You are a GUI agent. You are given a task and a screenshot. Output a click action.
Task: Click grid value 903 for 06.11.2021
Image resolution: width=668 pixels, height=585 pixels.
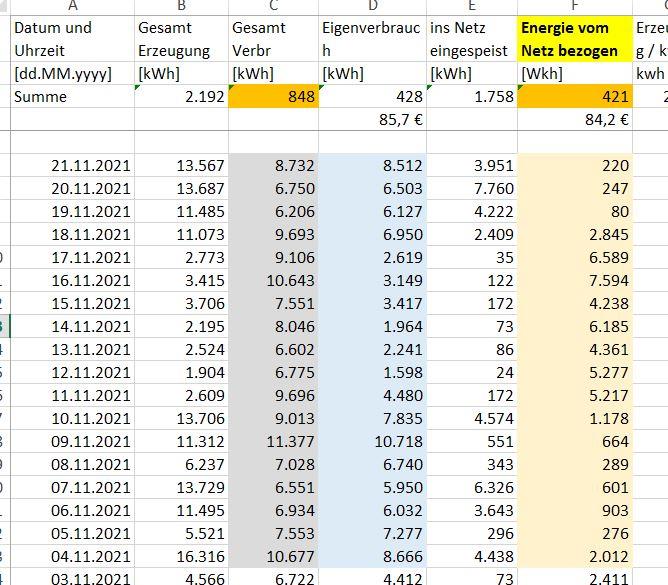point(575,510)
